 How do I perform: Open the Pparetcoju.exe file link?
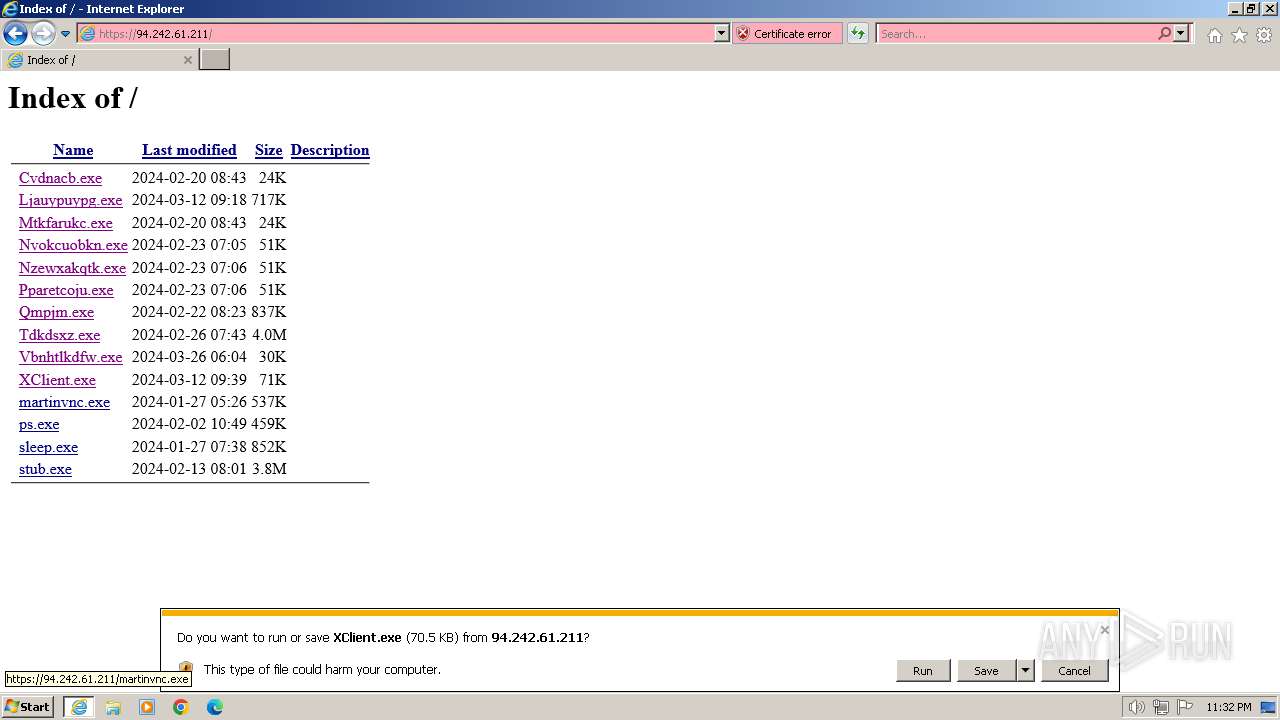pos(66,290)
